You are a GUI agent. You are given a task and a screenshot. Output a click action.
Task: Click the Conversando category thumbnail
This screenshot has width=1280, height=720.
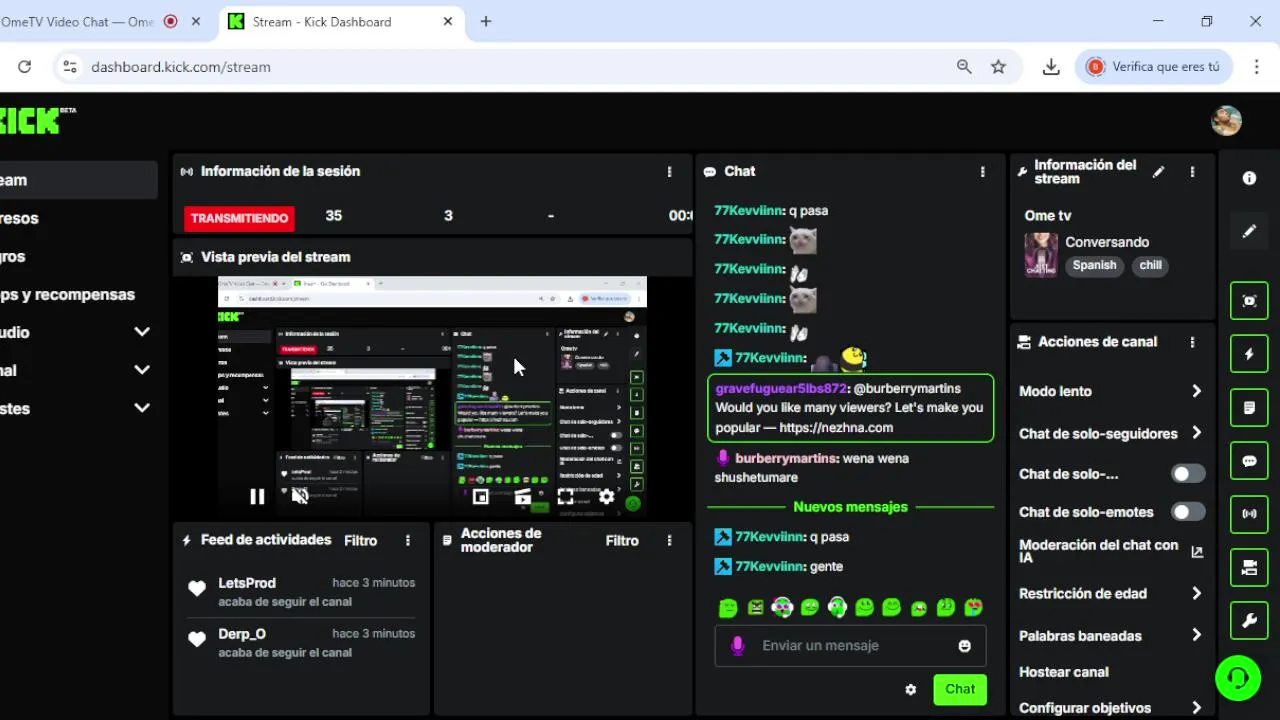pos(1041,255)
